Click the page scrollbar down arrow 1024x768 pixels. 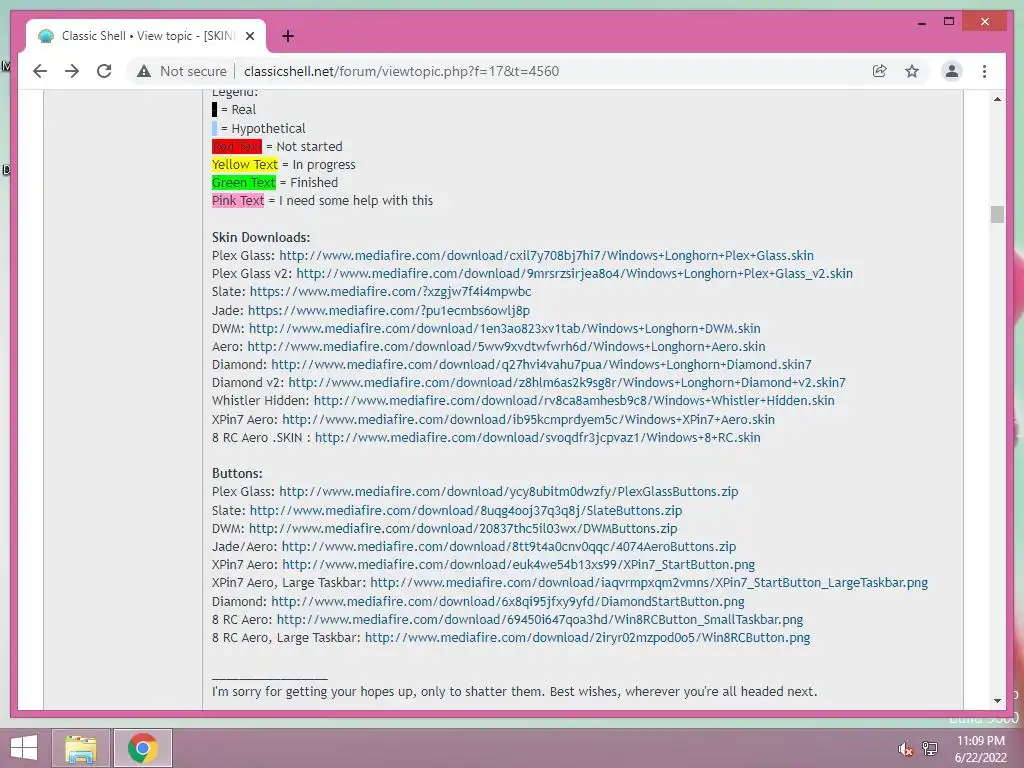[997, 701]
